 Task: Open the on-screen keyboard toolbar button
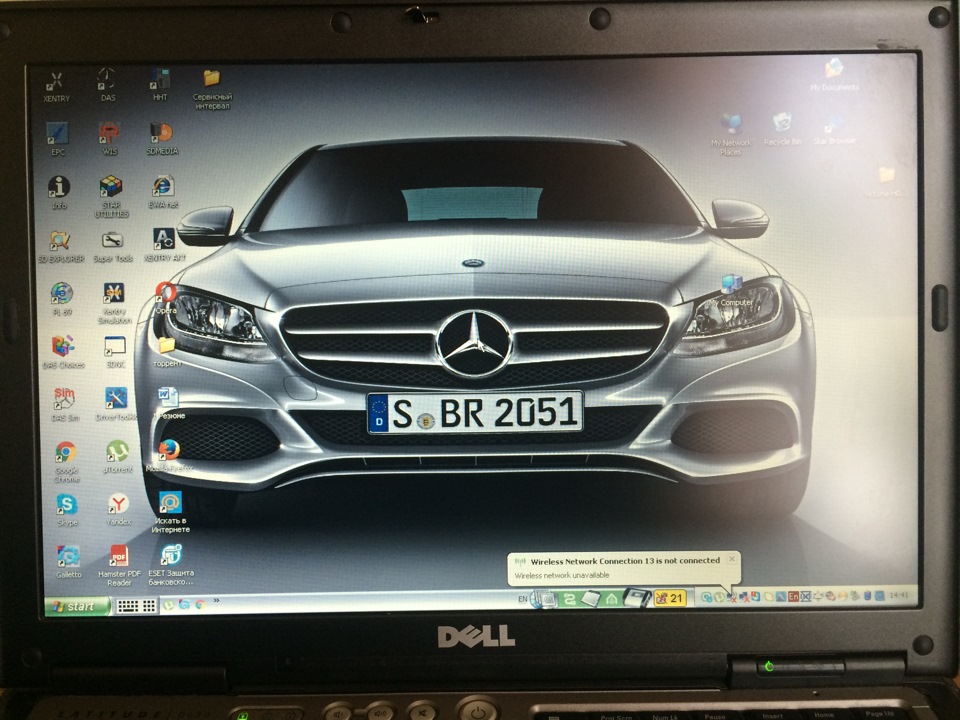pyautogui.click(x=136, y=606)
